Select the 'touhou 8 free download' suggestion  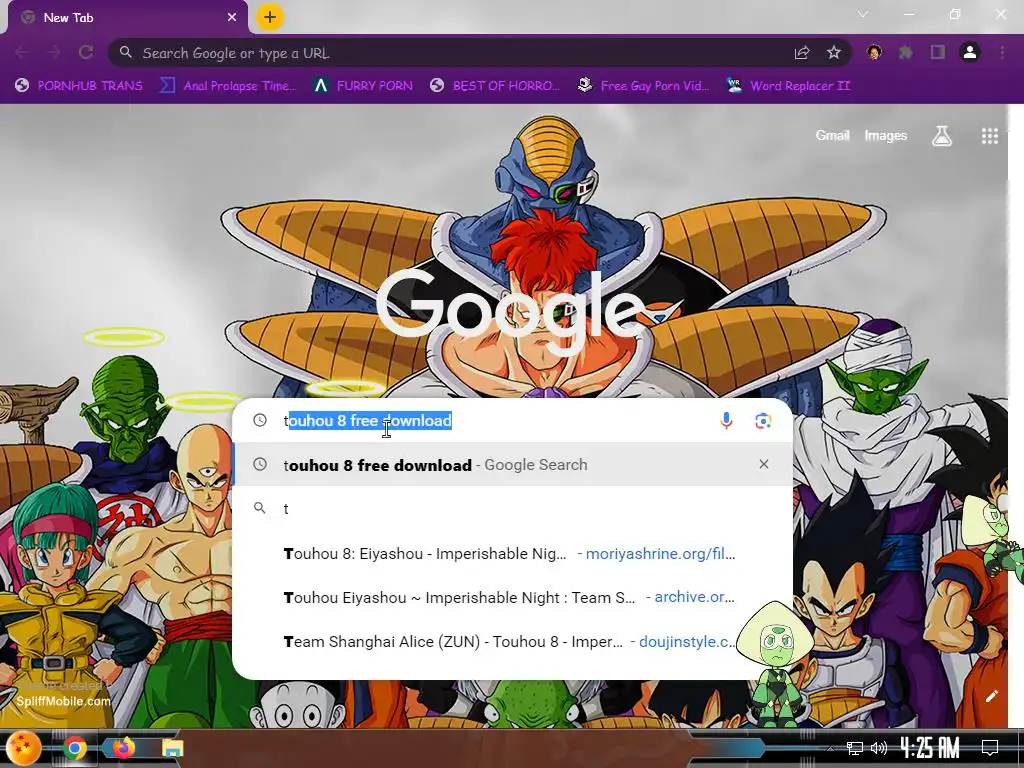(x=513, y=464)
